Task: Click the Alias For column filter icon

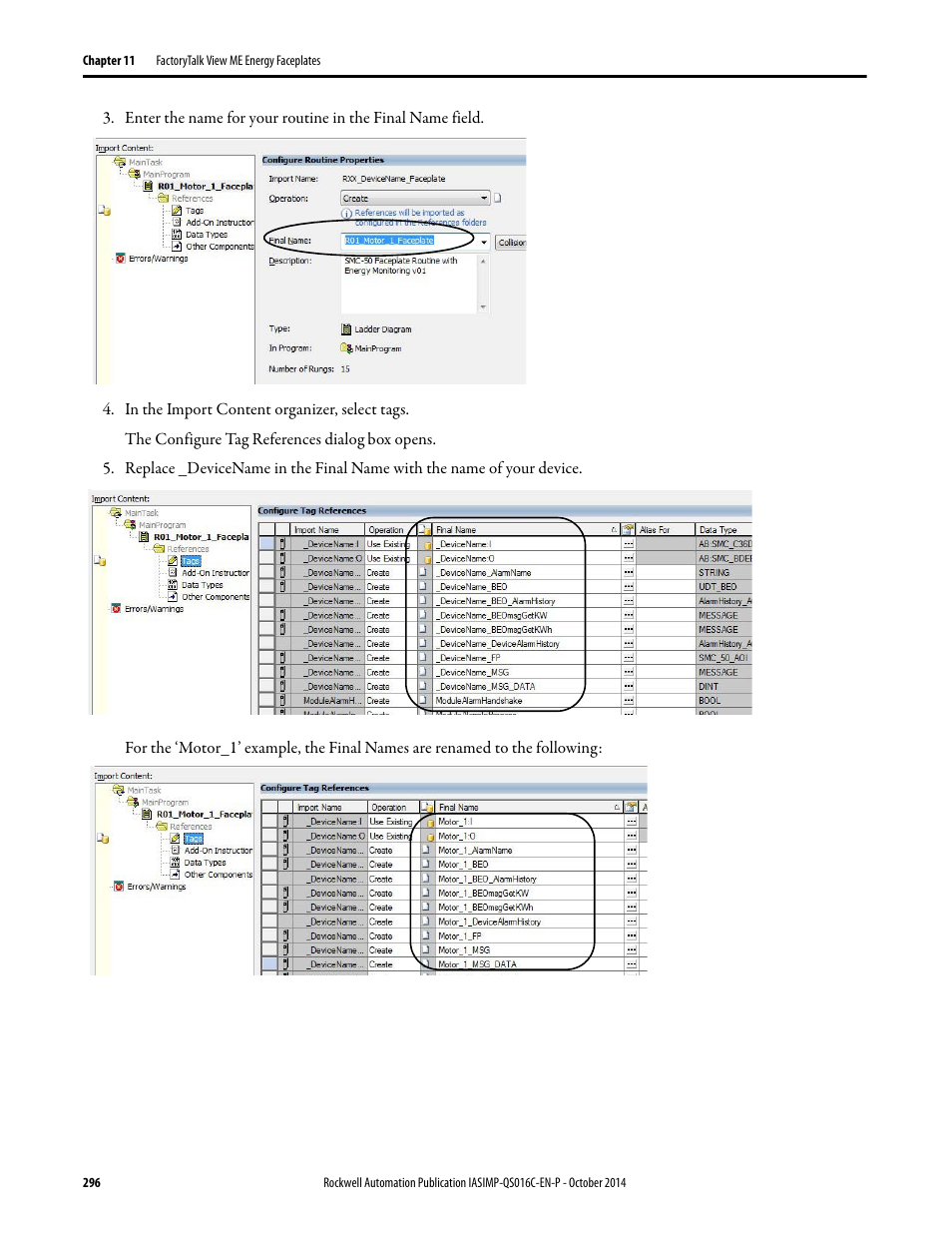Action: point(629,530)
